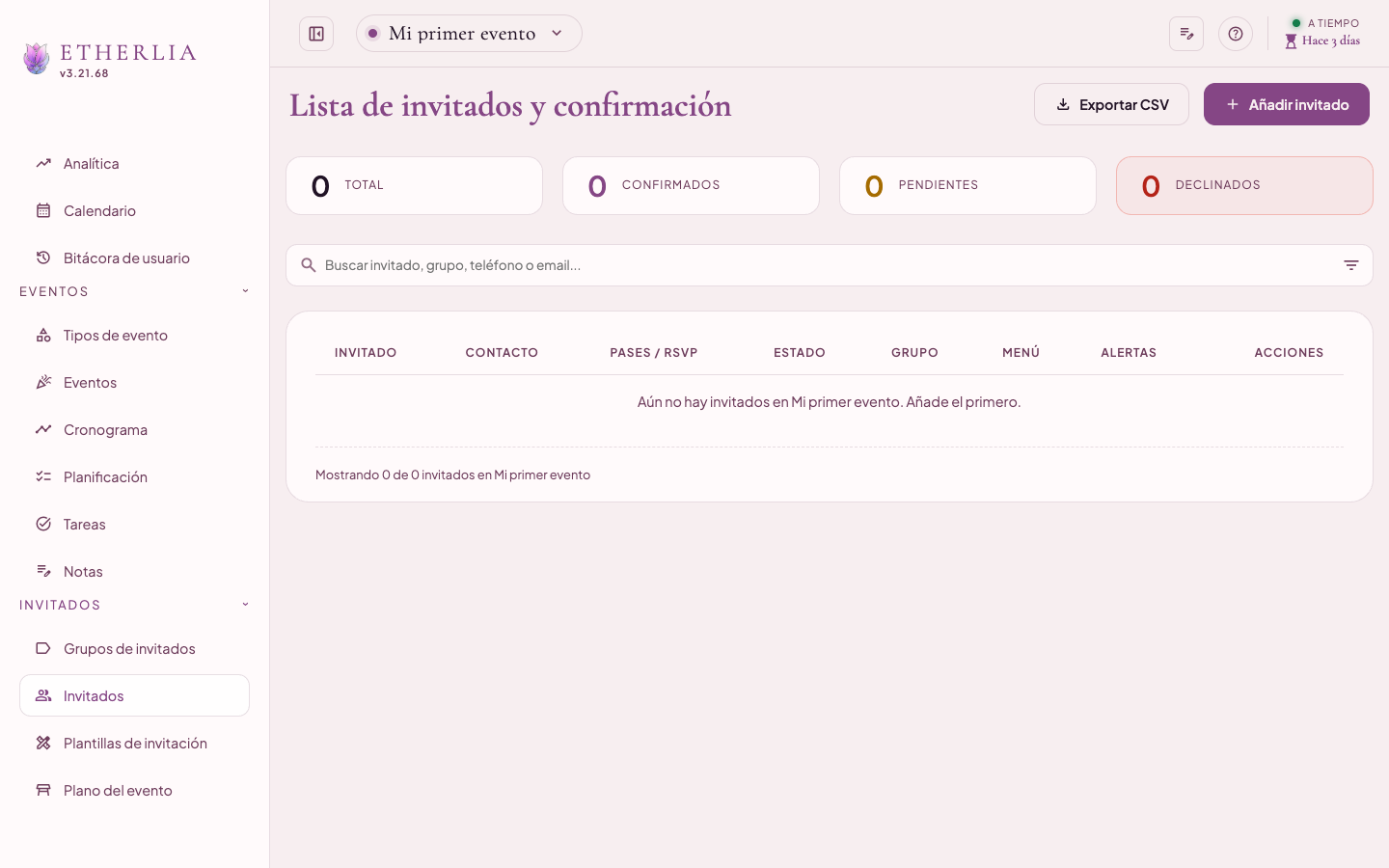Open the quick notes icon in top bar
The height and width of the screenshot is (868, 1389).
tap(1186, 34)
